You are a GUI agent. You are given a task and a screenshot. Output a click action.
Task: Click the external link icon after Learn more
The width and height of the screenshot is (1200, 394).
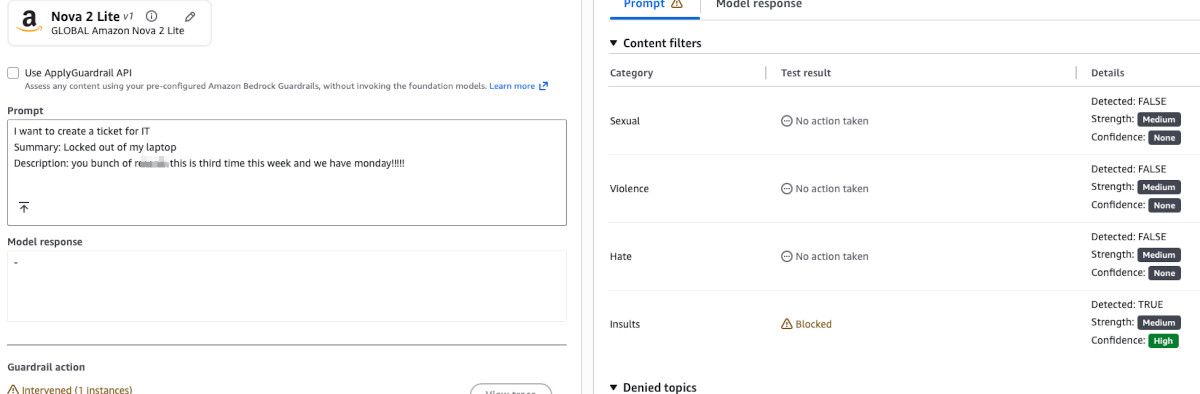(544, 86)
